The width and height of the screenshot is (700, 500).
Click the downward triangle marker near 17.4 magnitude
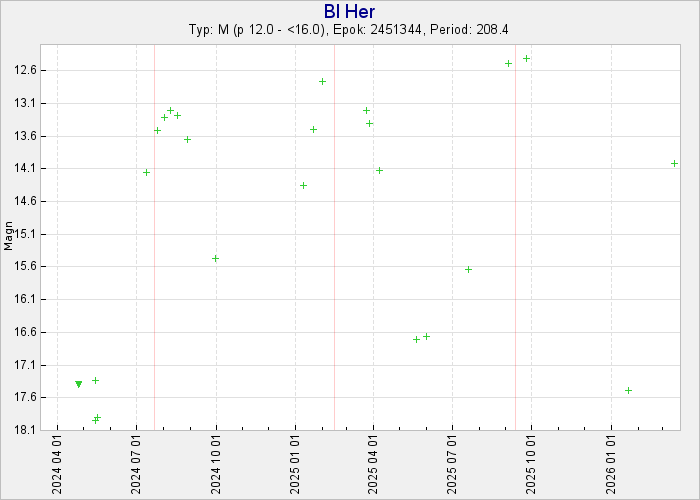click(79, 384)
